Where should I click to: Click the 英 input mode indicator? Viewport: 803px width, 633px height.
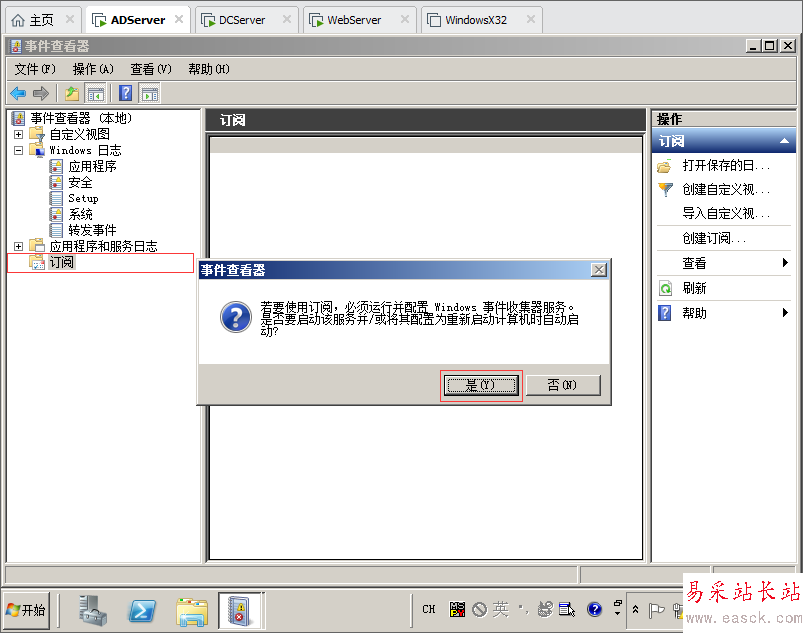(500, 609)
